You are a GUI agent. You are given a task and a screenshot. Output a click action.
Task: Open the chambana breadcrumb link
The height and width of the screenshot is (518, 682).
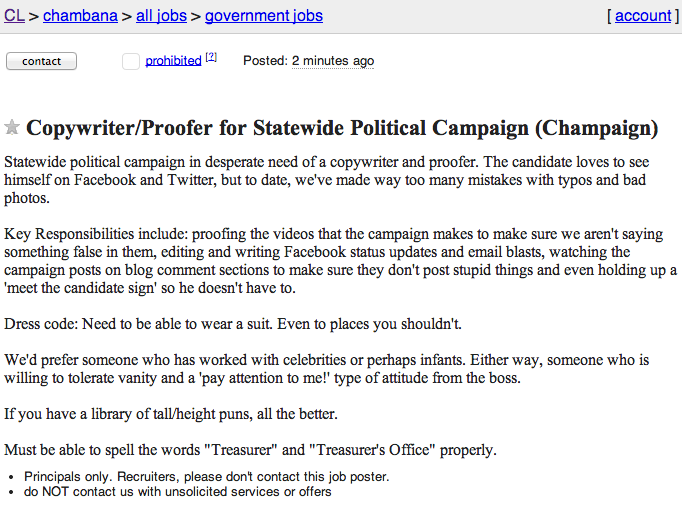[80, 16]
